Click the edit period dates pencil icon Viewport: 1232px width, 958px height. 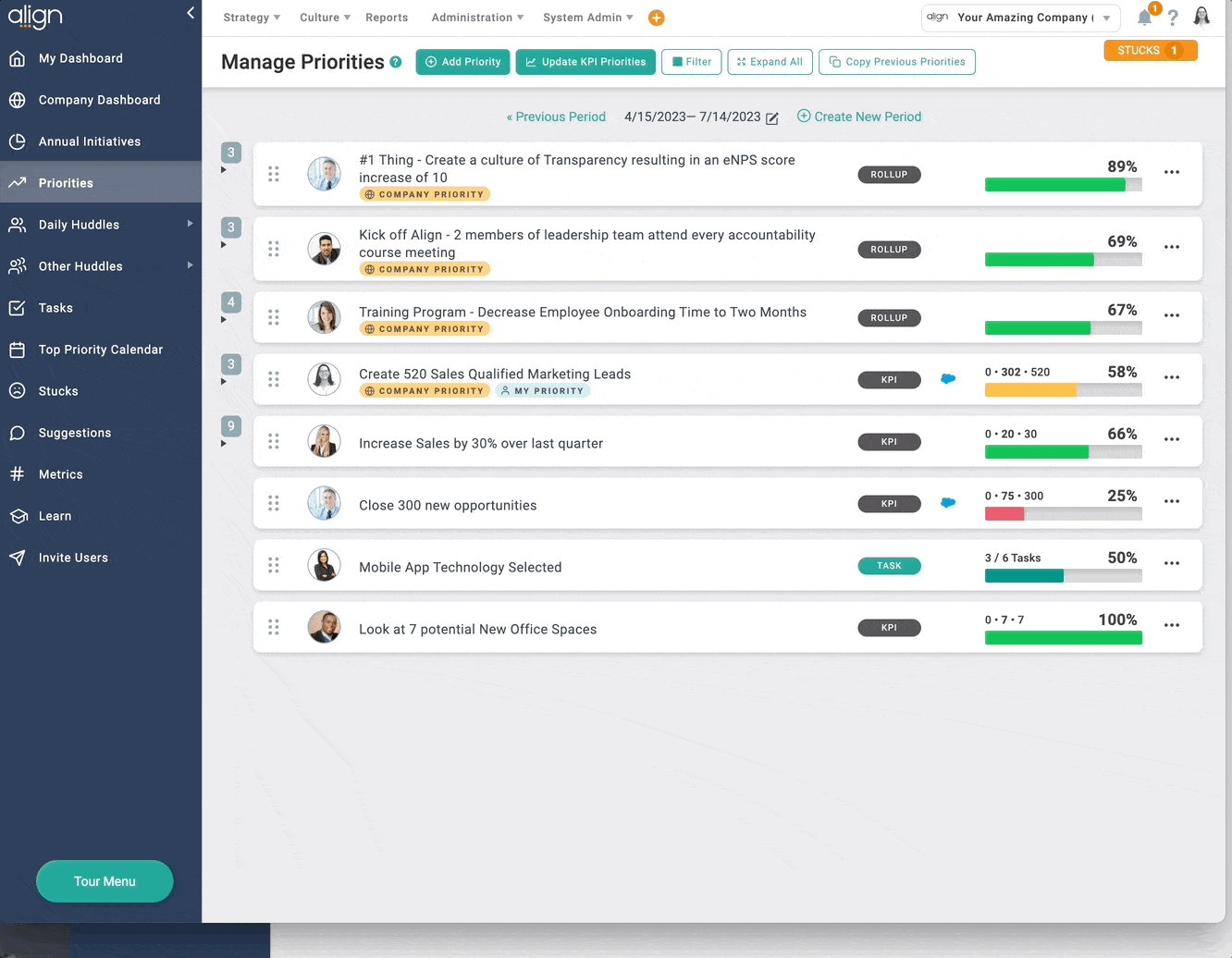click(772, 118)
